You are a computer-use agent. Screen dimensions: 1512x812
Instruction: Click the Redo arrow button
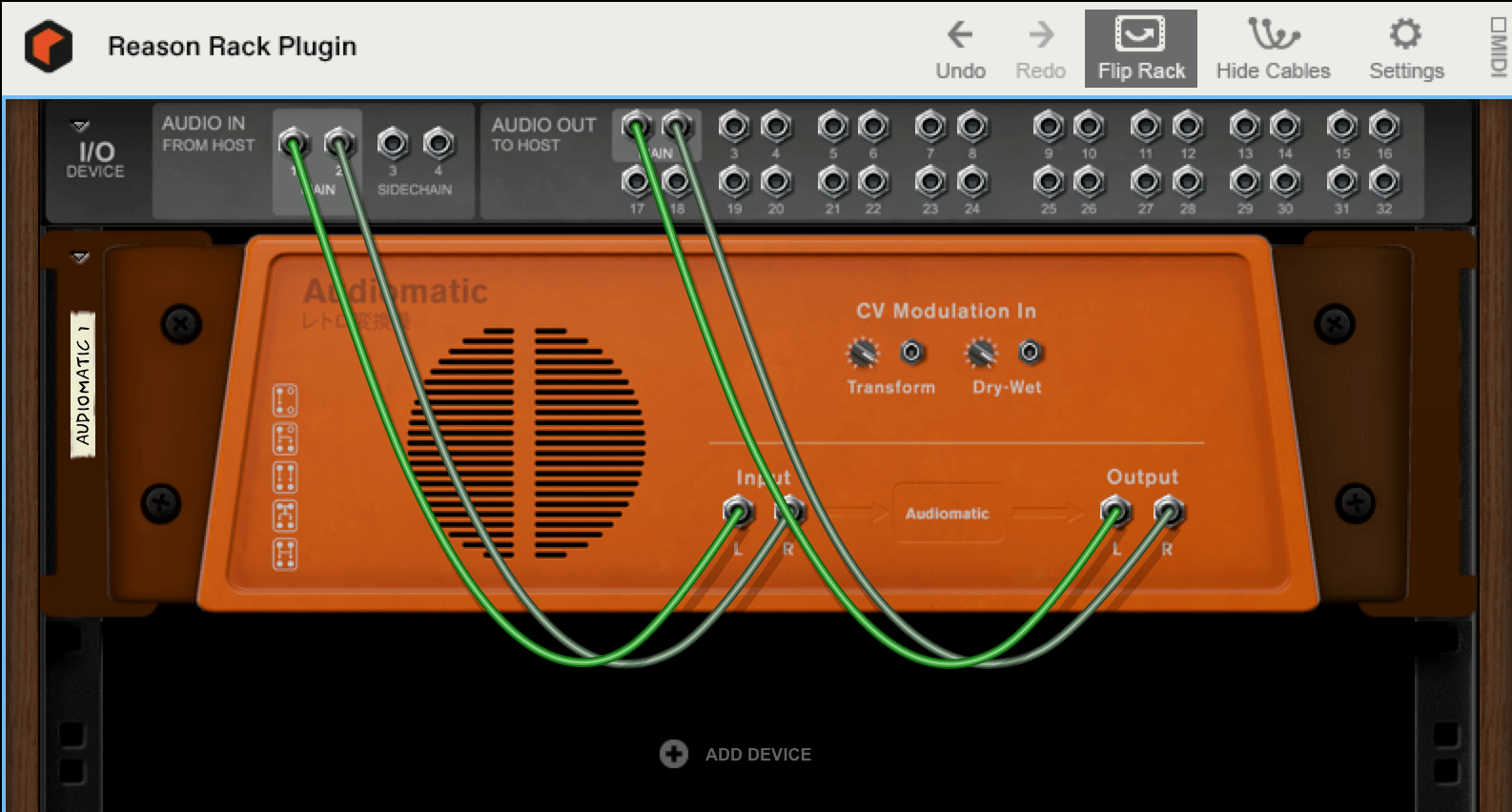click(x=1040, y=50)
